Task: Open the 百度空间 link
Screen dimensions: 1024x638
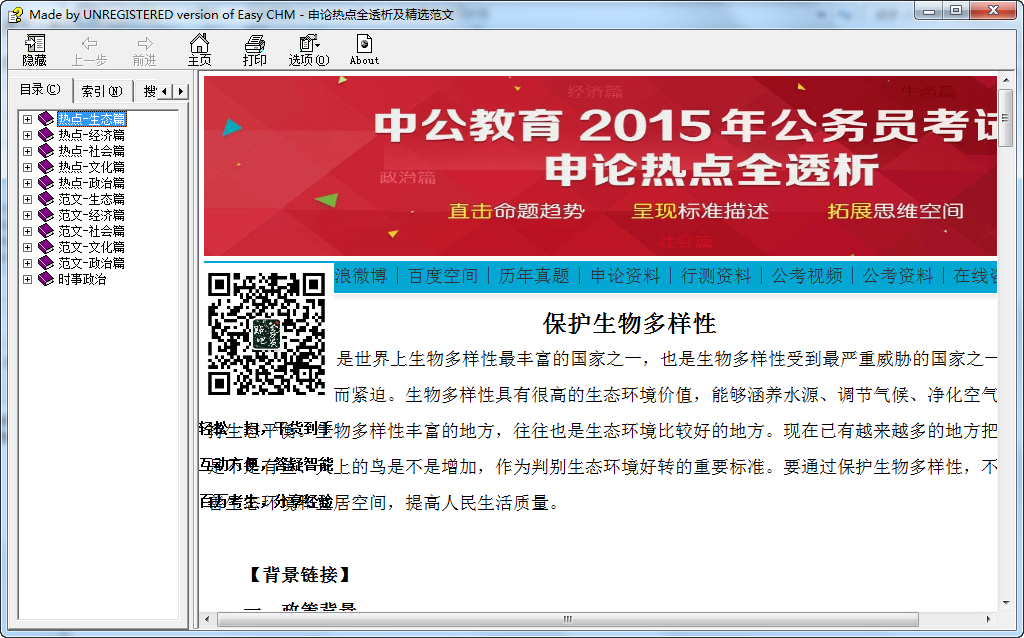Action: 443,276
